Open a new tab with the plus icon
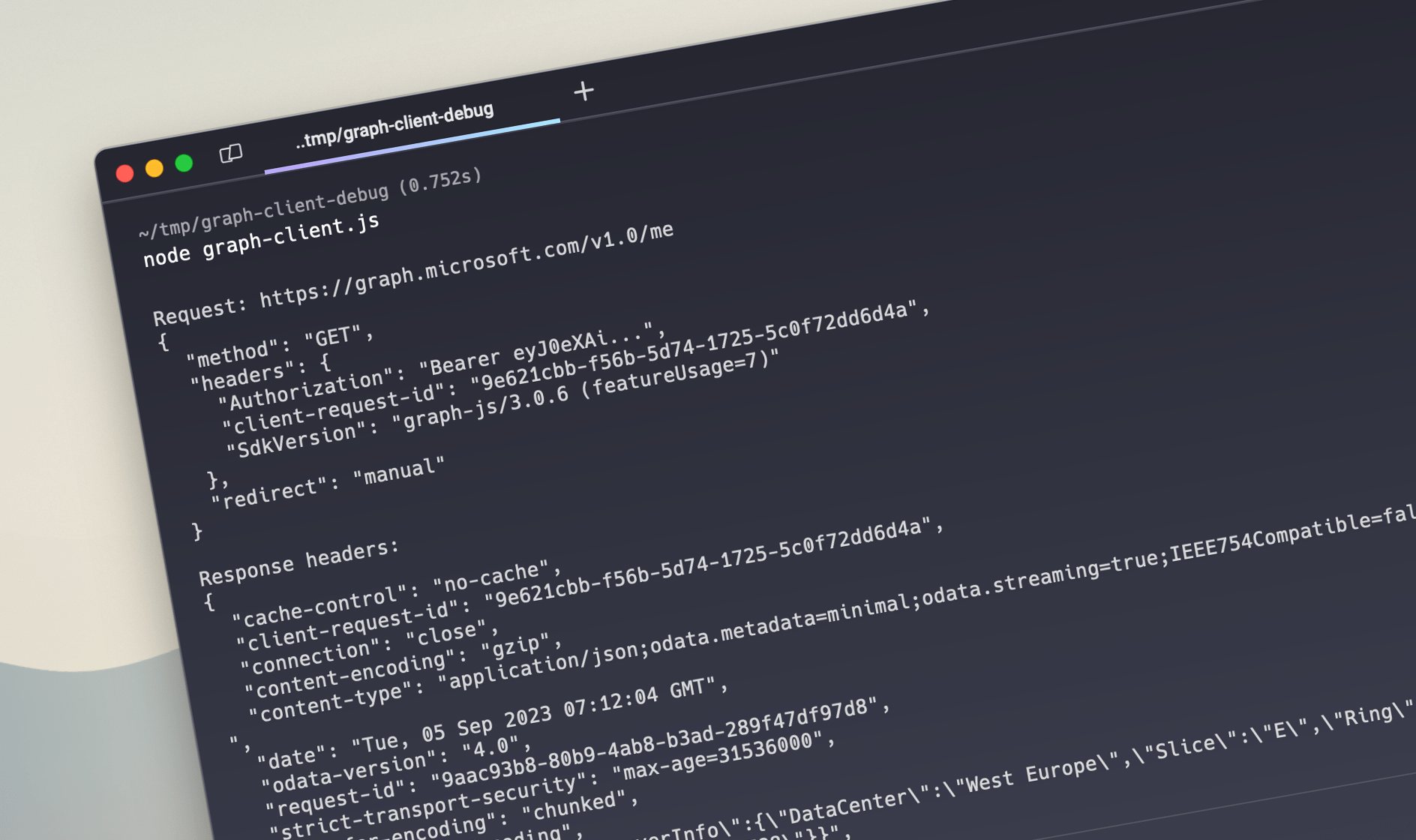 click(x=583, y=91)
